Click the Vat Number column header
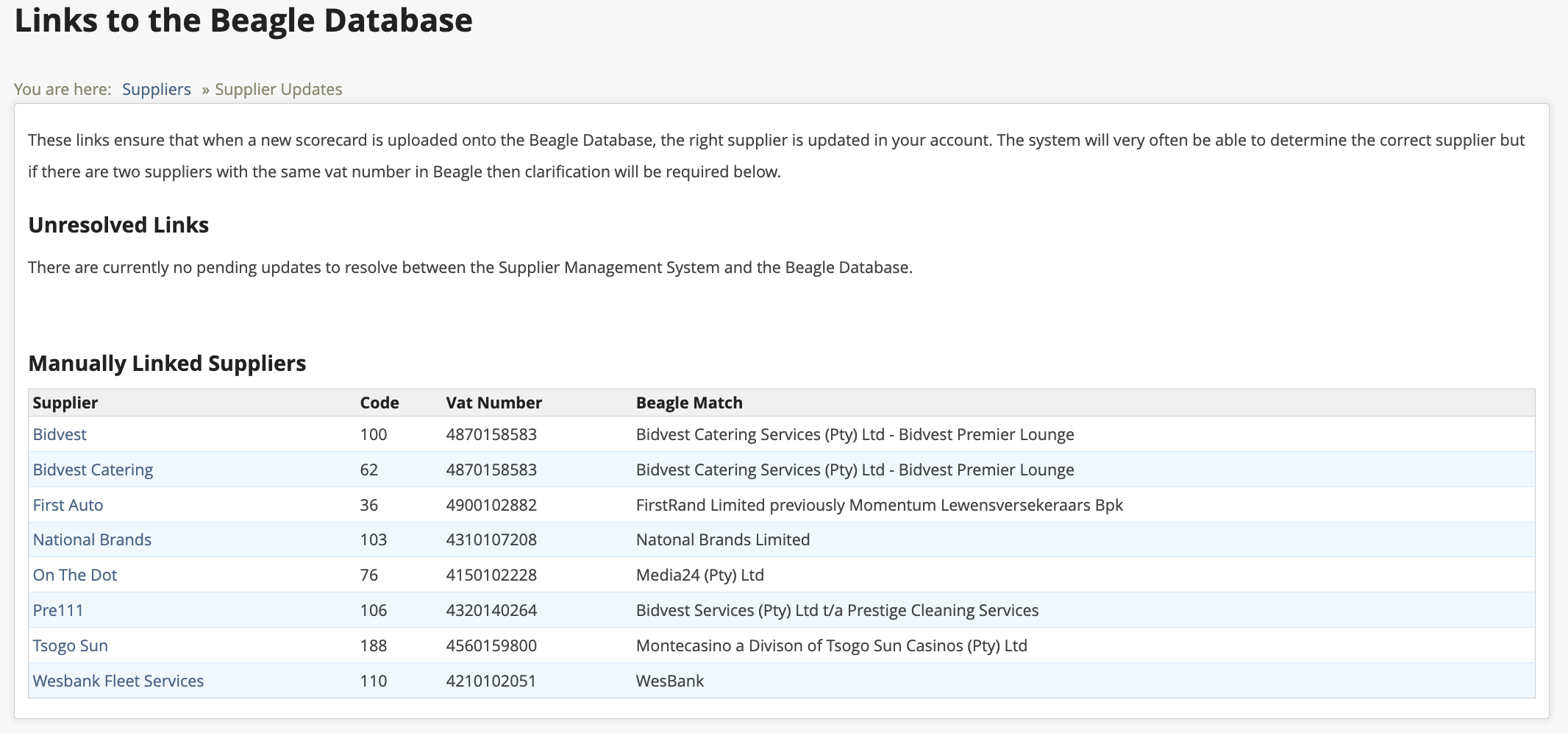The width and height of the screenshot is (1568, 733). [x=493, y=403]
